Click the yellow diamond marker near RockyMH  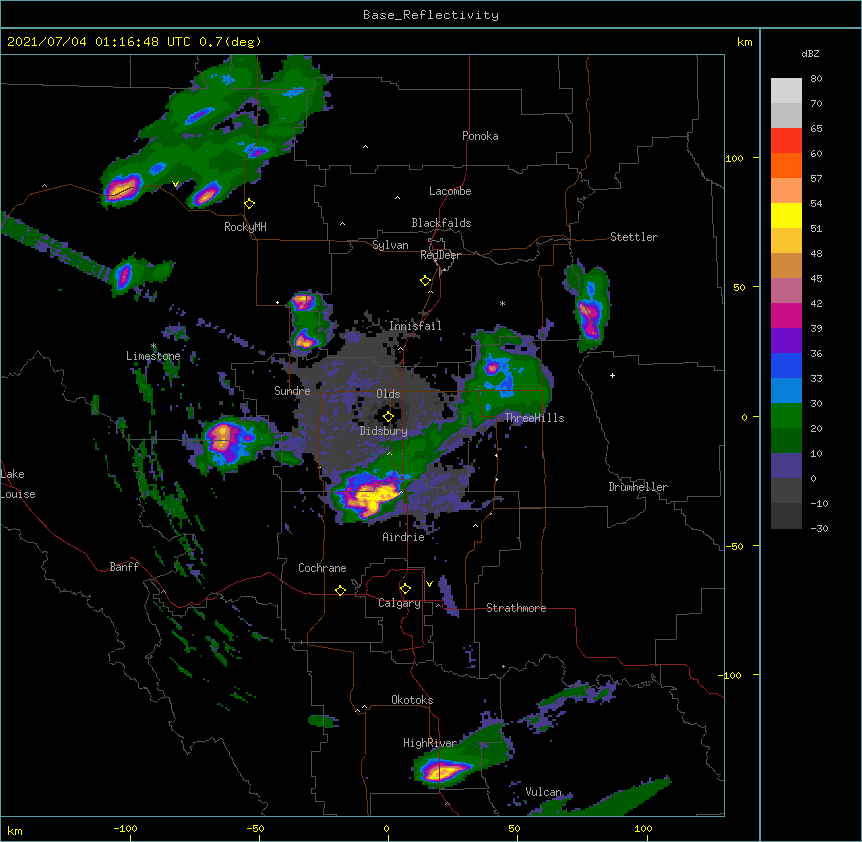pos(250,204)
